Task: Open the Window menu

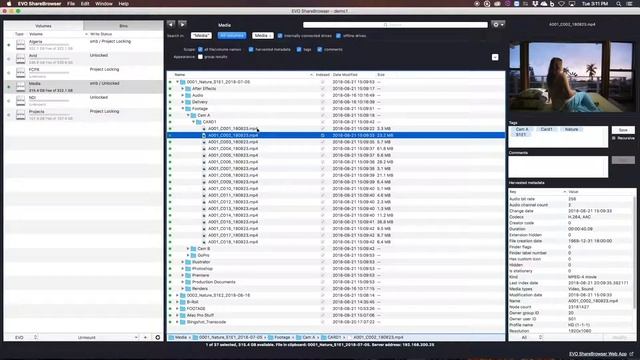Action: pyautogui.click(x=104, y=4)
